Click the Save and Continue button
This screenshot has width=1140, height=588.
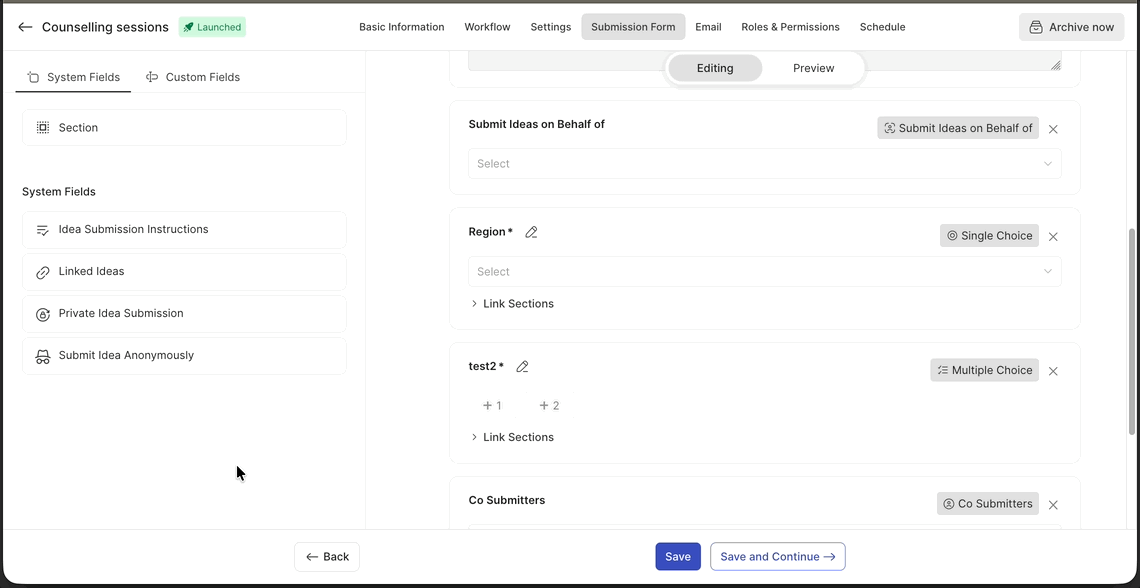point(777,557)
